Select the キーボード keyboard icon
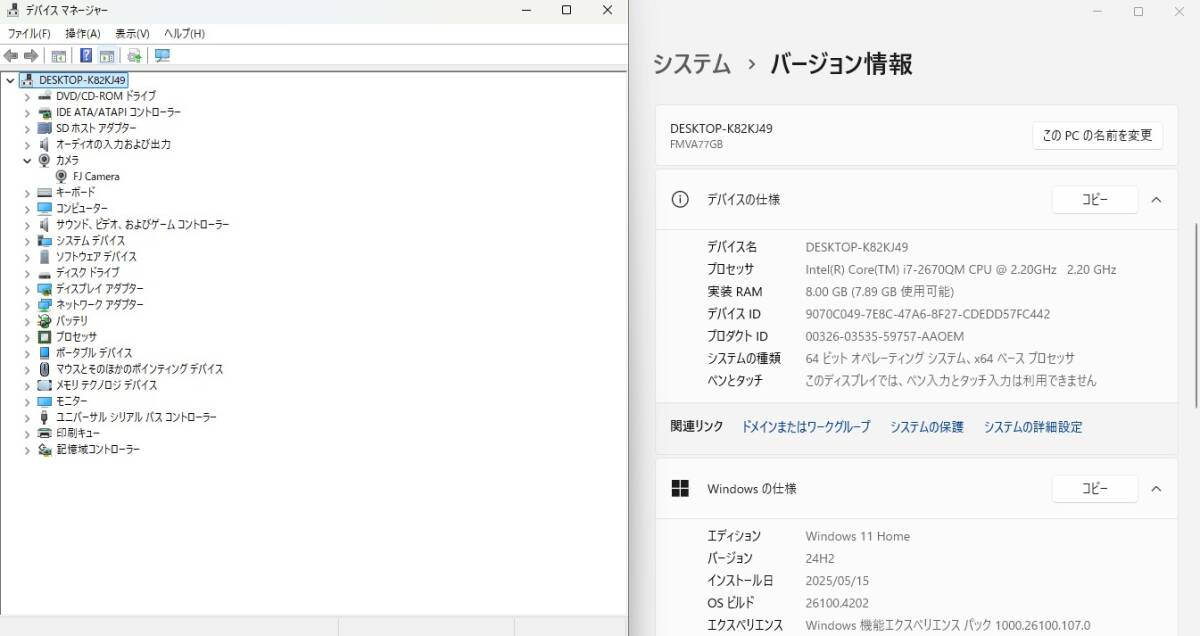 tap(44, 192)
